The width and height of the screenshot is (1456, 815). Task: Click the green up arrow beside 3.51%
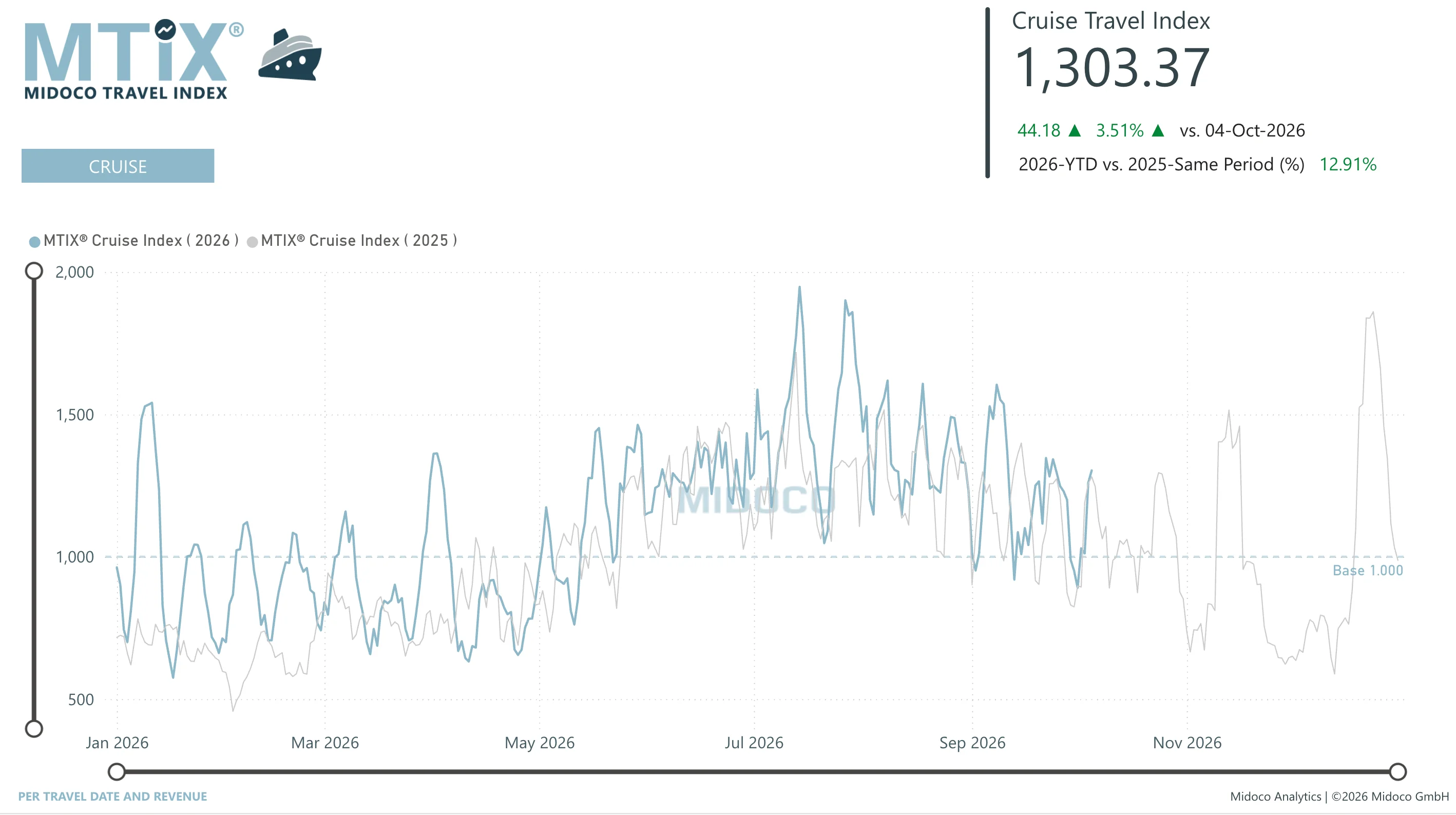pos(1158,131)
